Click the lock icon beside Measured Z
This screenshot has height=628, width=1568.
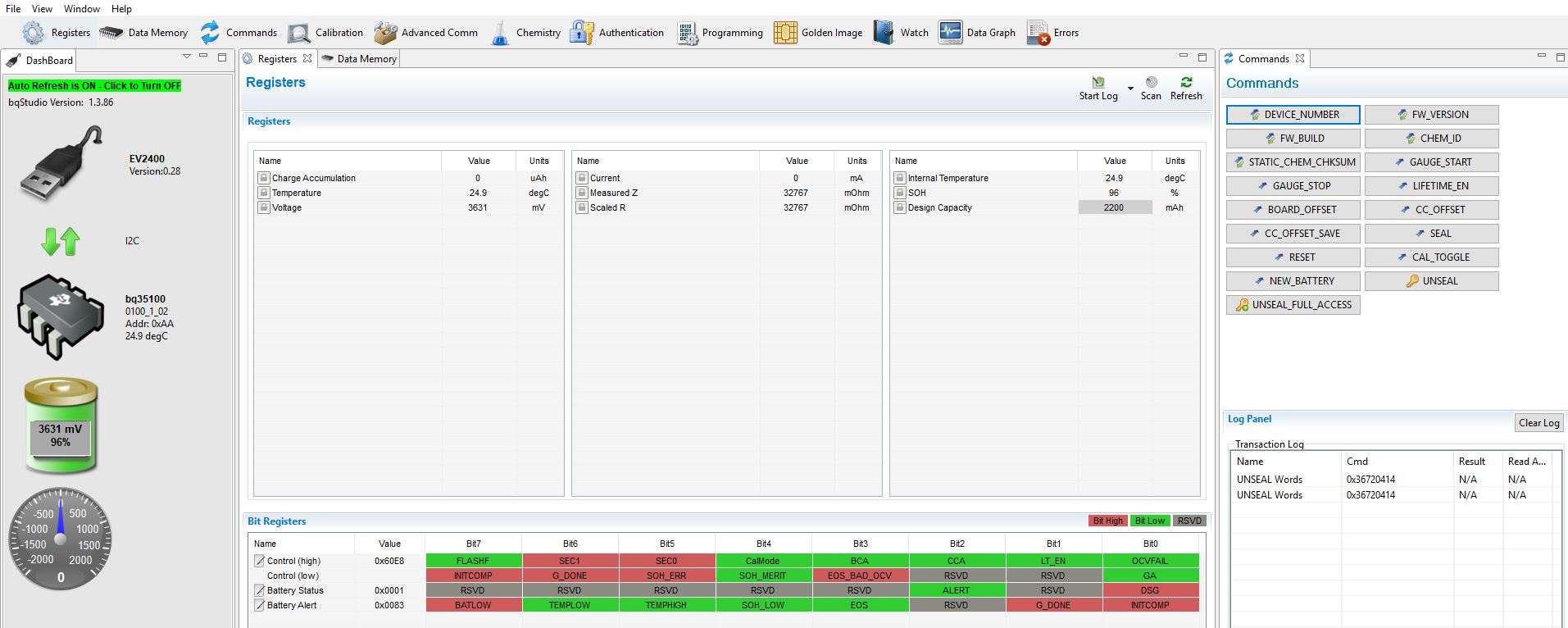coord(582,193)
